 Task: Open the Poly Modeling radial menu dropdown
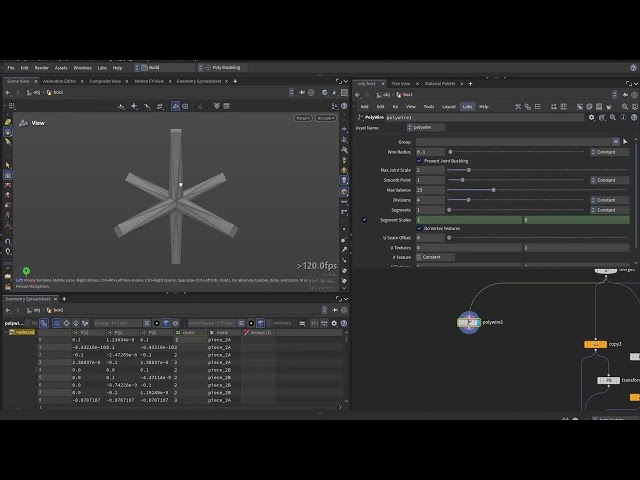pyautogui.click(x=222, y=68)
